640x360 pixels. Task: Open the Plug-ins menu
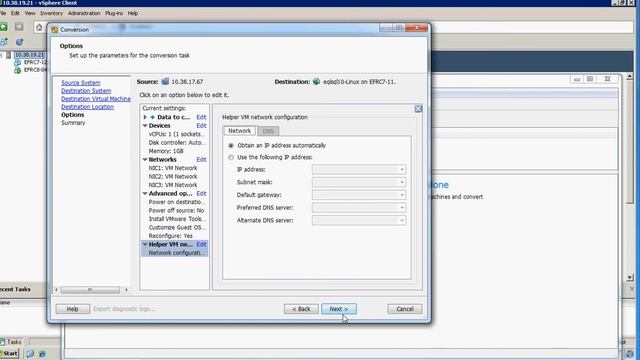pos(114,13)
